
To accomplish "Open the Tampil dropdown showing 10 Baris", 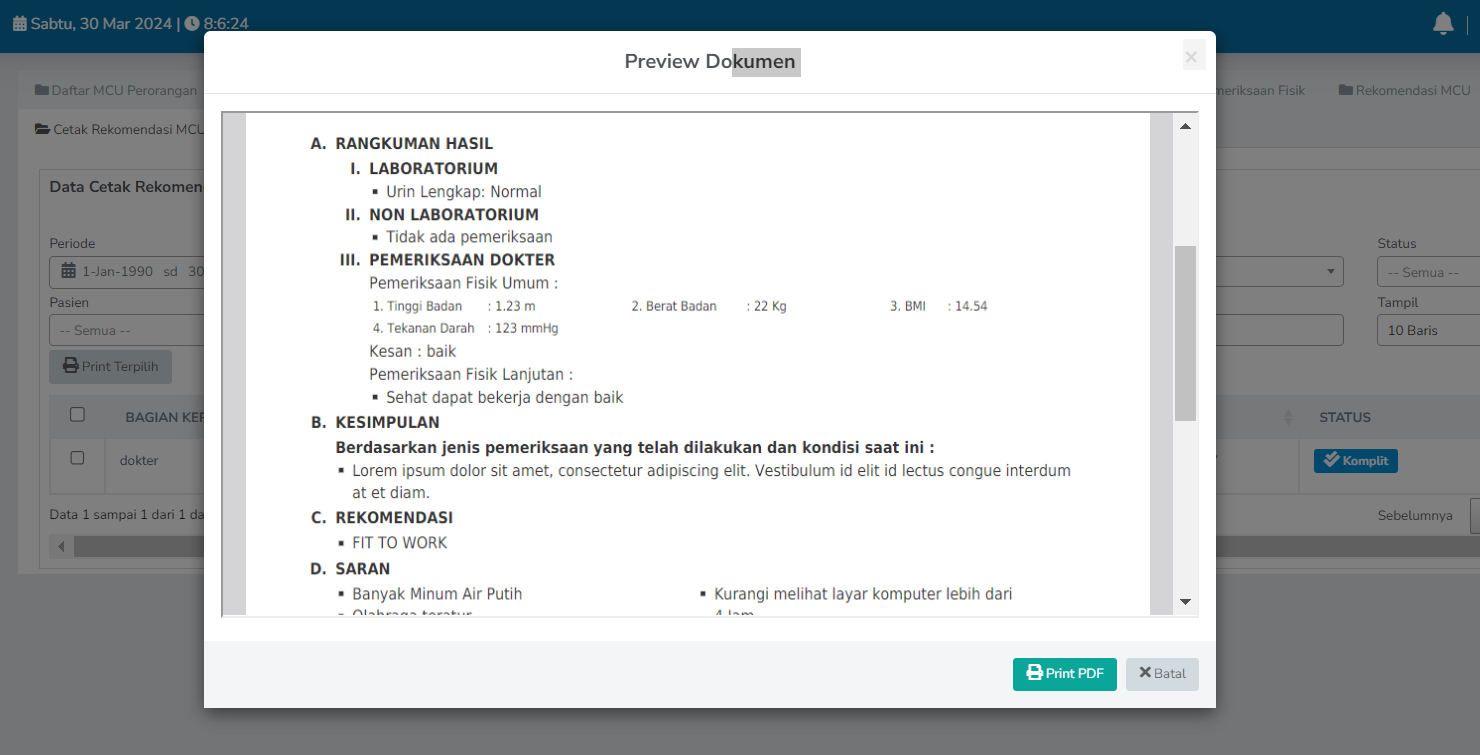I will [x=1427, y=330].
